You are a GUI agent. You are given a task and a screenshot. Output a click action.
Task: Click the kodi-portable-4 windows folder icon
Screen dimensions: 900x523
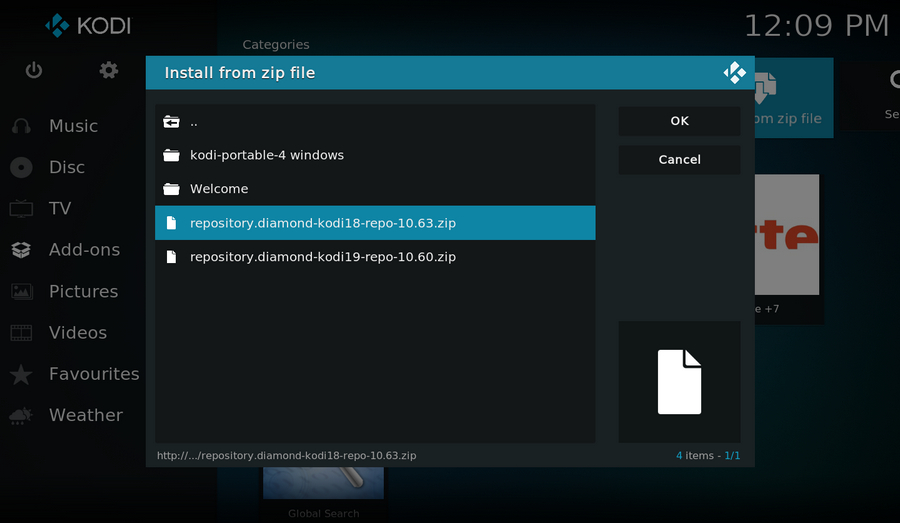[x=171, y=155]
